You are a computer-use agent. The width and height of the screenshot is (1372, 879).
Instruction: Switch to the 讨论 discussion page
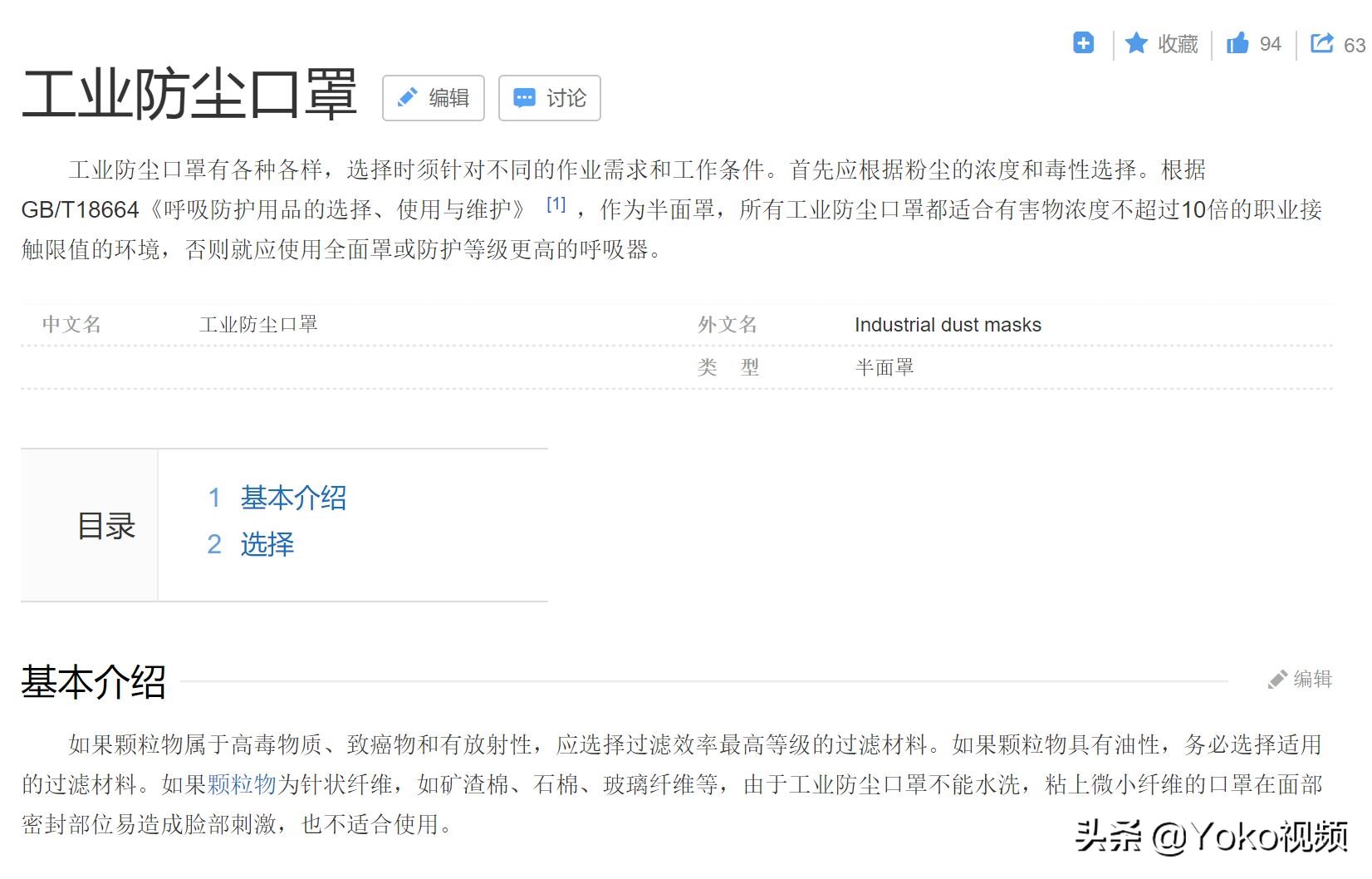pos(549,97)
